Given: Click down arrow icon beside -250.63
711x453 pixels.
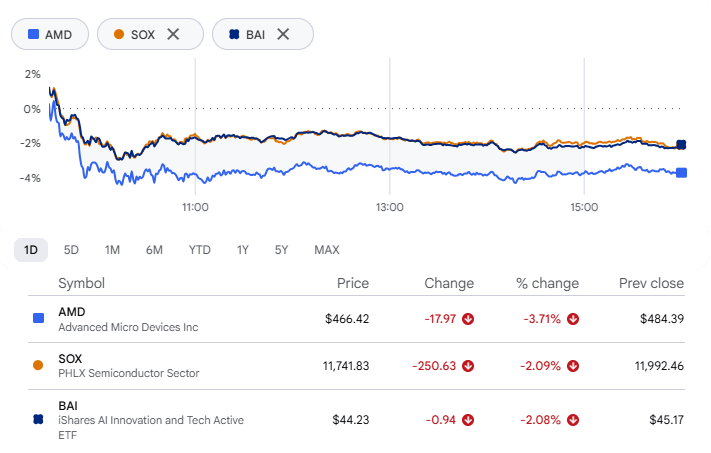Looking at the screenshot, I should coord(468,366).
